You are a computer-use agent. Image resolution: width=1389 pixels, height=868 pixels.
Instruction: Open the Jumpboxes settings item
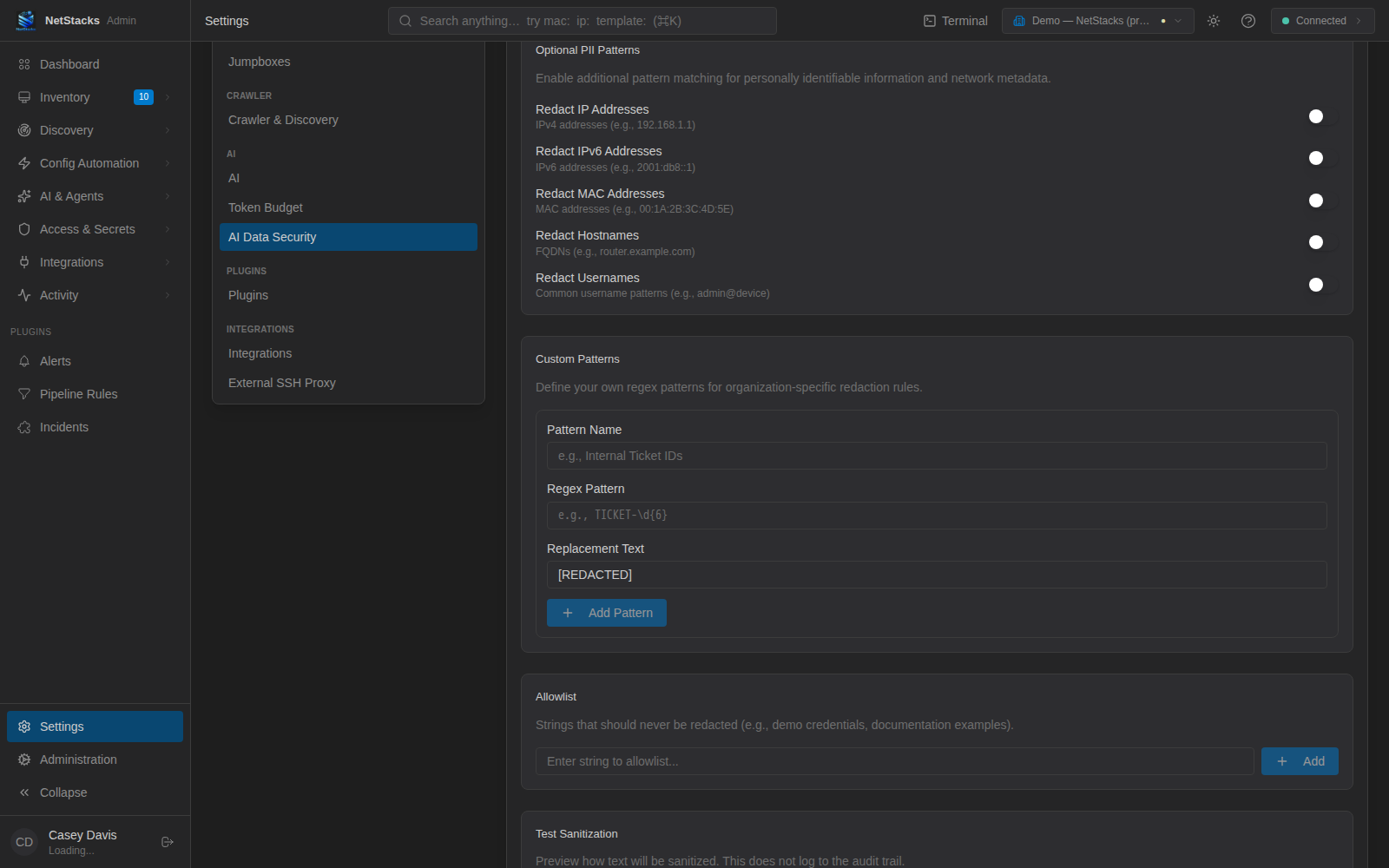click(348, 62)
